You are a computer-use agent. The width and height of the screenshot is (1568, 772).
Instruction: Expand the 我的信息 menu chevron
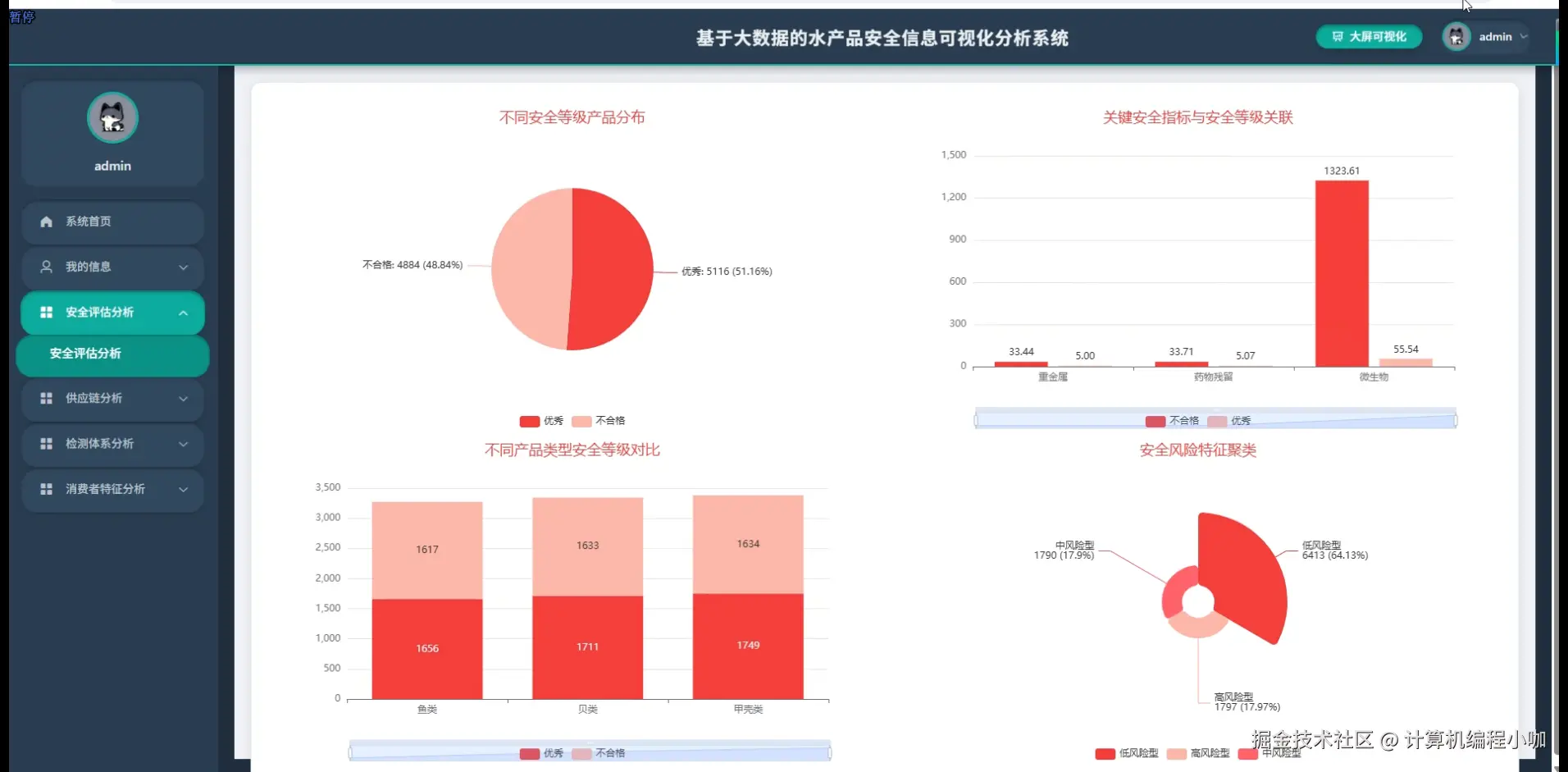[183, 267]
